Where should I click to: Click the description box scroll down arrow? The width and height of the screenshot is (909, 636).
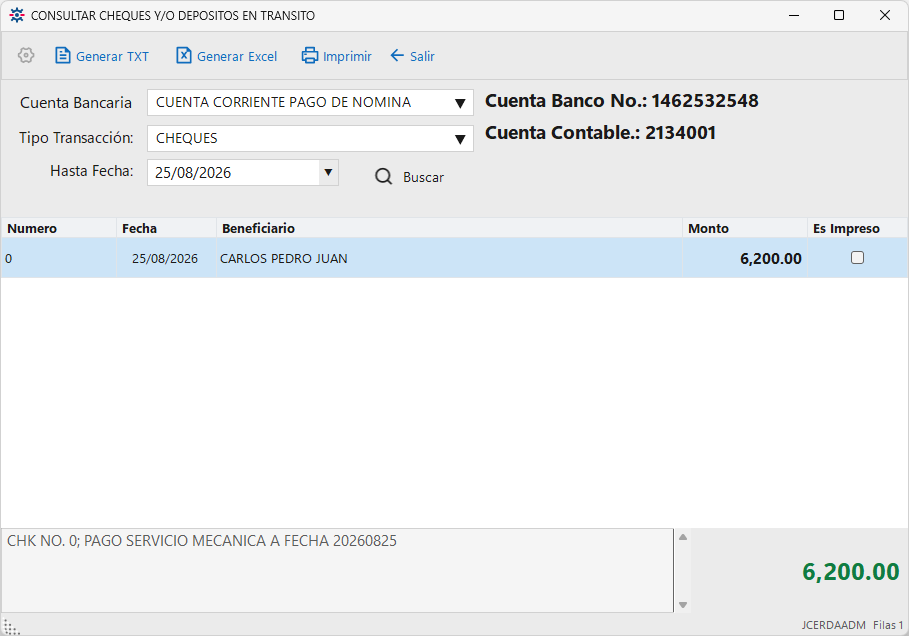683,605
